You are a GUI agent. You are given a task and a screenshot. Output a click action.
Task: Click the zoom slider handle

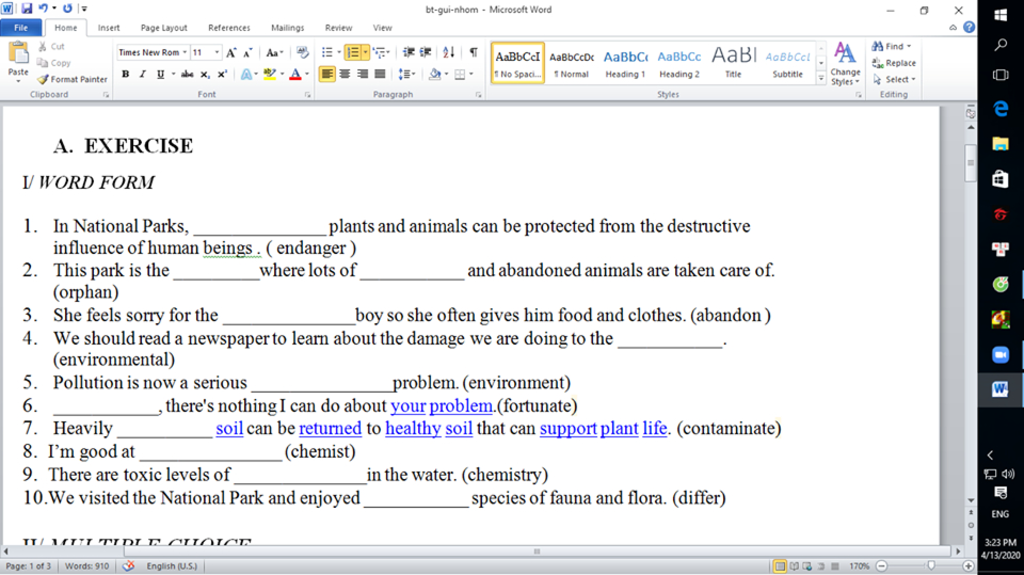pyautogui.click(x=931, y=566)
